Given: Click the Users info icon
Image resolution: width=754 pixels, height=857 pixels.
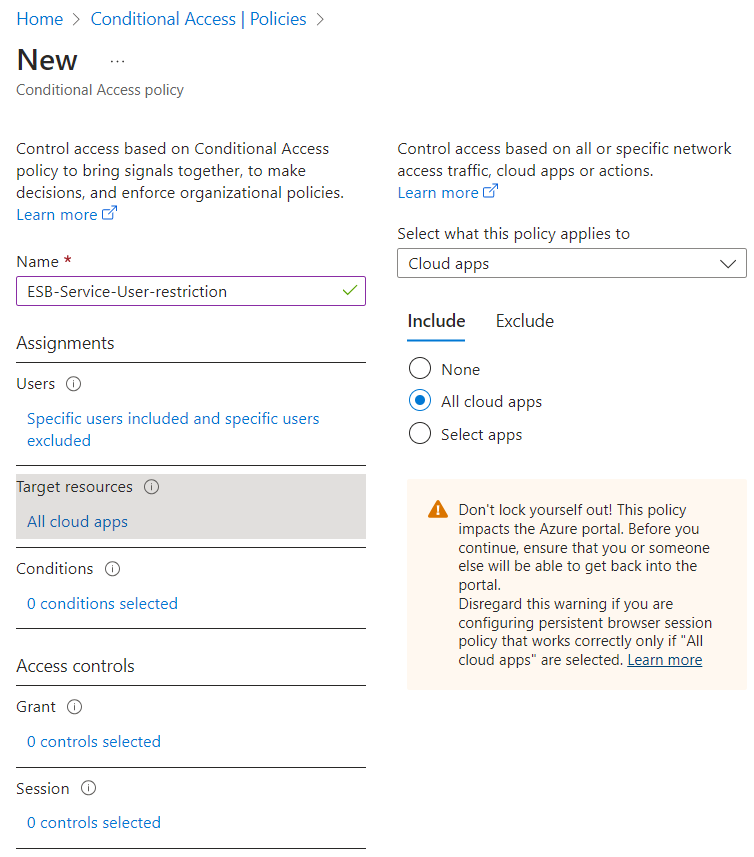Looking at the screenshot, I should [x=73, y=384].
